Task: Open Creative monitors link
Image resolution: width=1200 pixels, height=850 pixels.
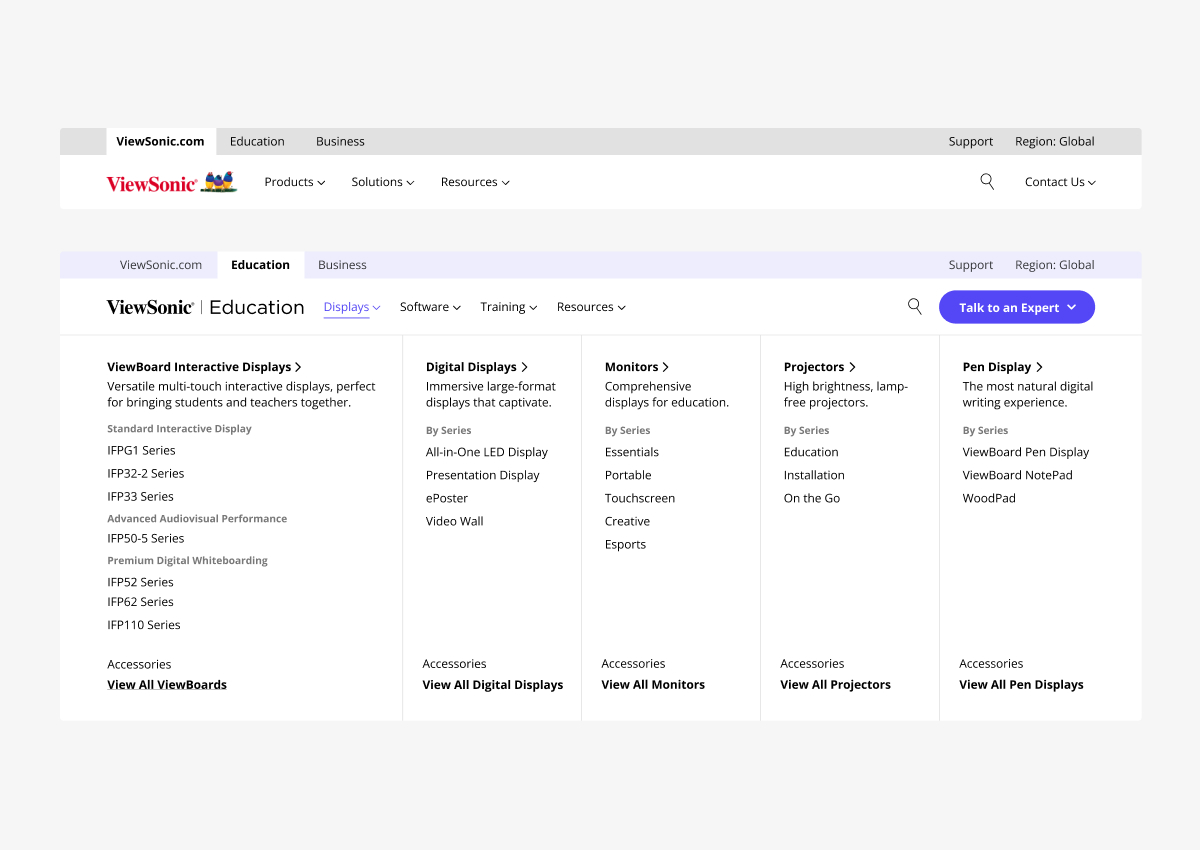Action: pos(627,521)
